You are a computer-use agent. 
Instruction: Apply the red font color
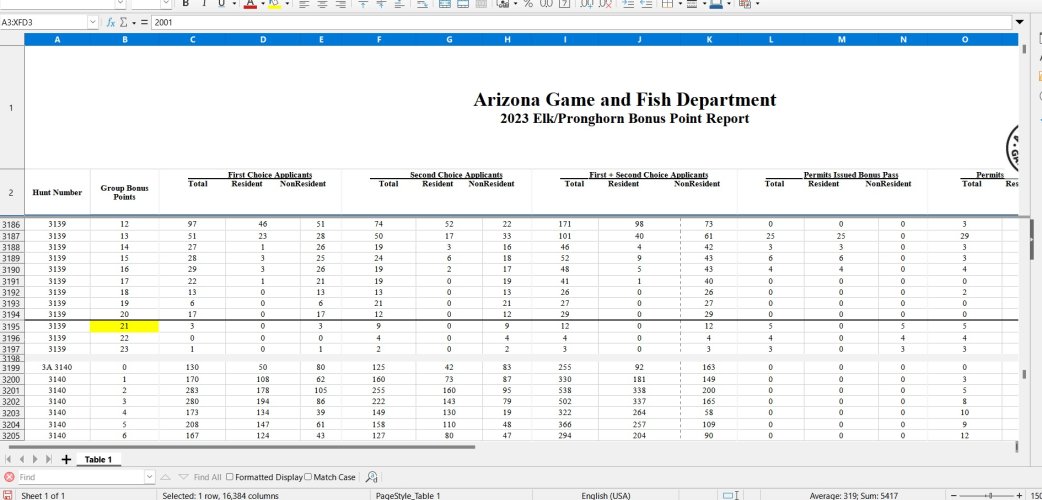251,3
